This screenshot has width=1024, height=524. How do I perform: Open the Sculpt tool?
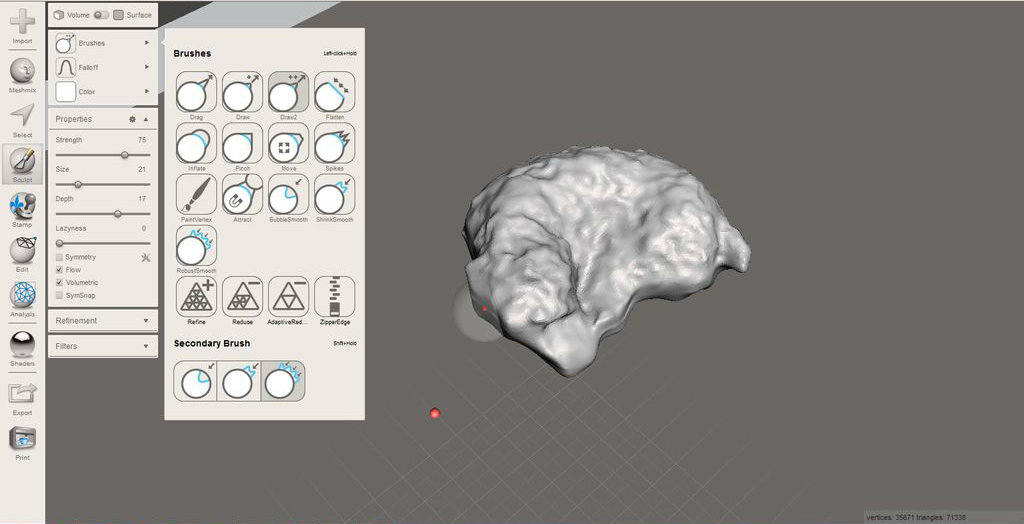(22, 165)
